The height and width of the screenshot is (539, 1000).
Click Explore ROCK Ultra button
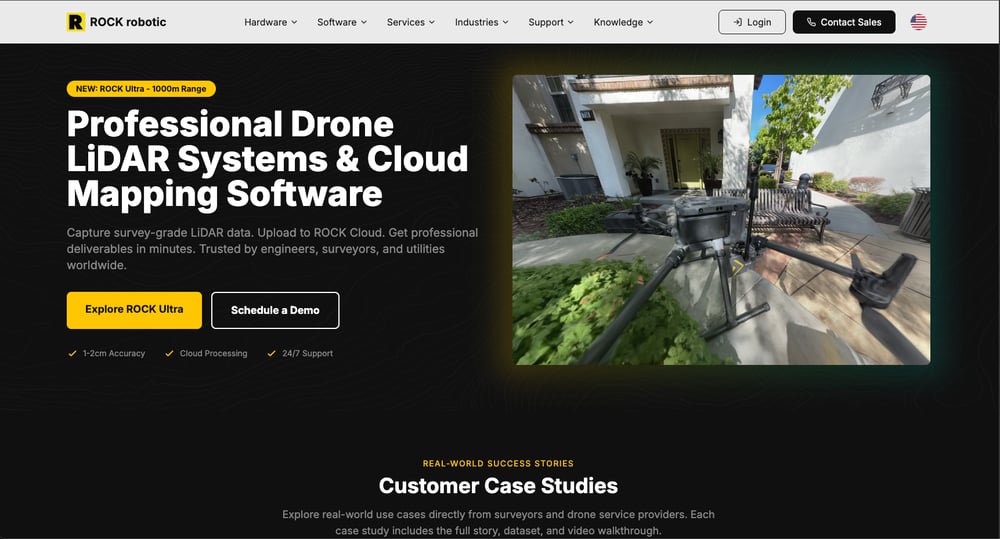(x=134, y=310)
